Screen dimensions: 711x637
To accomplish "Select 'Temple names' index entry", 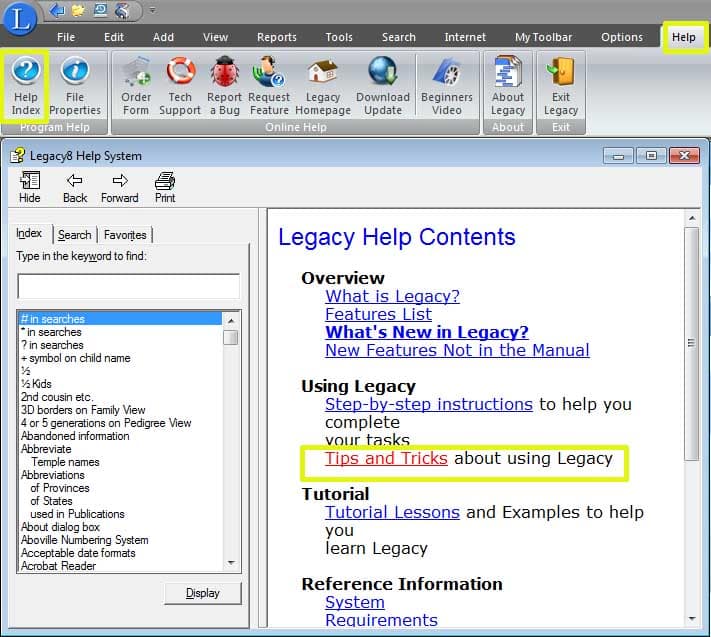I will click(x=120, y=462).
